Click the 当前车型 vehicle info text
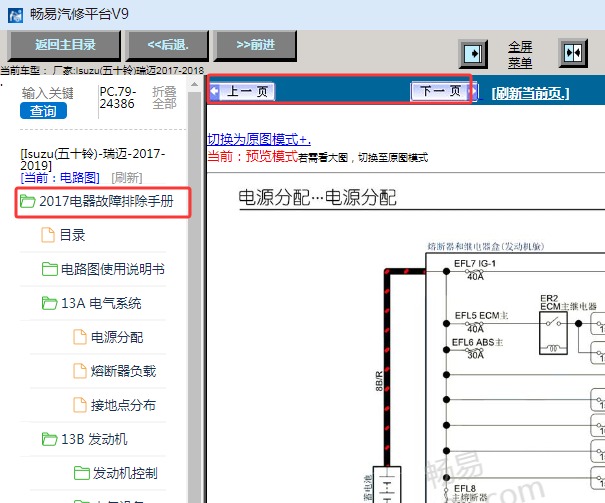Screen dimensions: 605x503 point(102,71)
